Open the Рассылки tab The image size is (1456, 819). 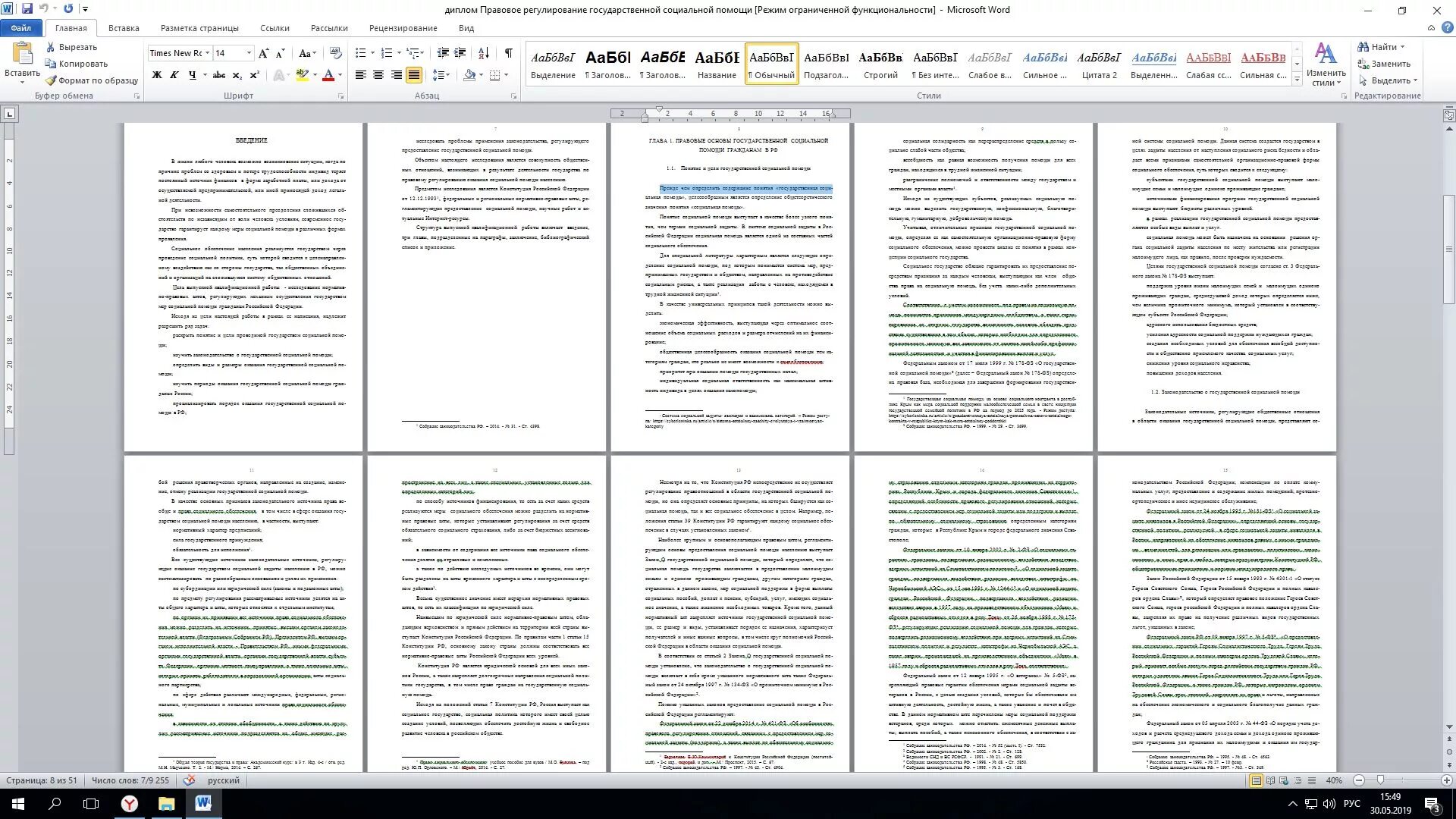pos(329,28)
